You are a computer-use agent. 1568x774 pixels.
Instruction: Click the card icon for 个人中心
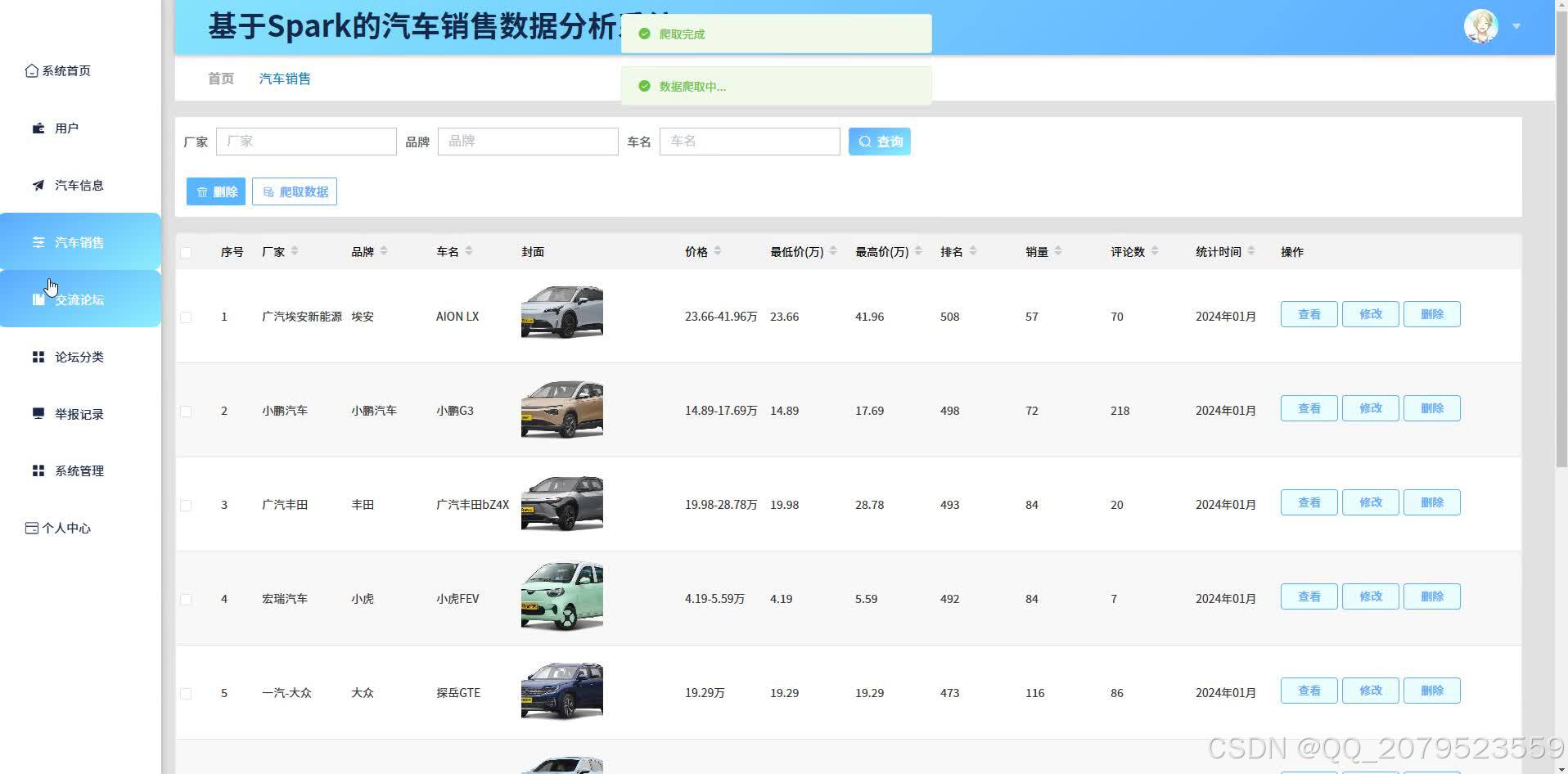point(32,529)
